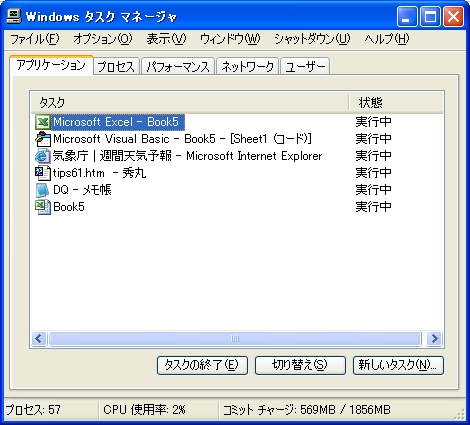Click the 切り替え(S) button

(x=300, y=365)
